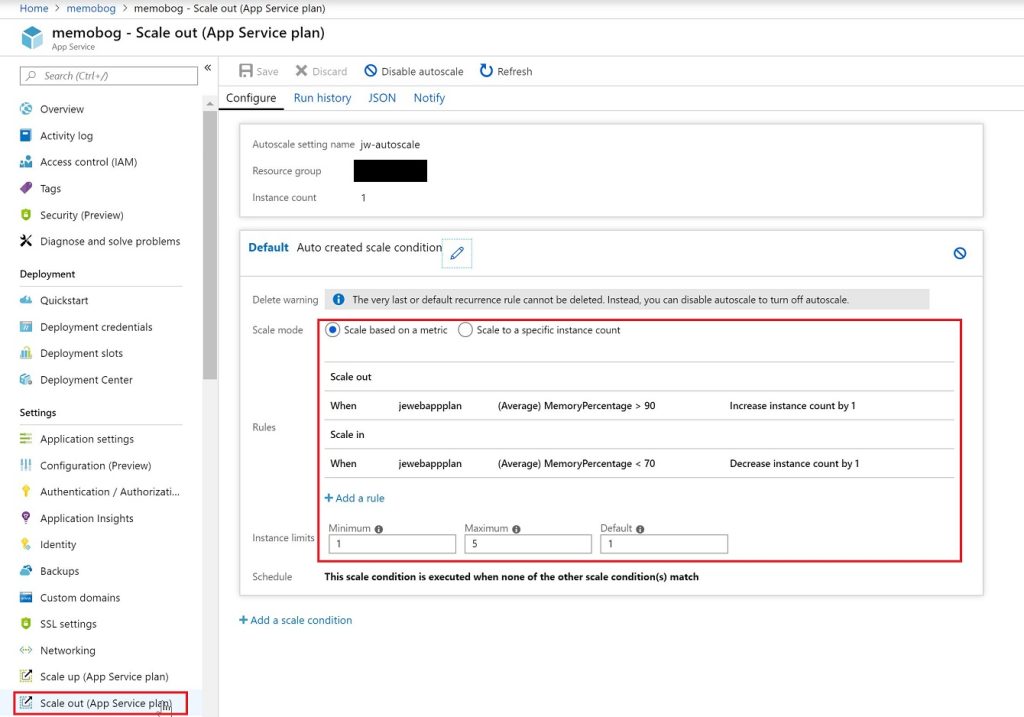Go to Home in breadcrumb

(34, 8)
